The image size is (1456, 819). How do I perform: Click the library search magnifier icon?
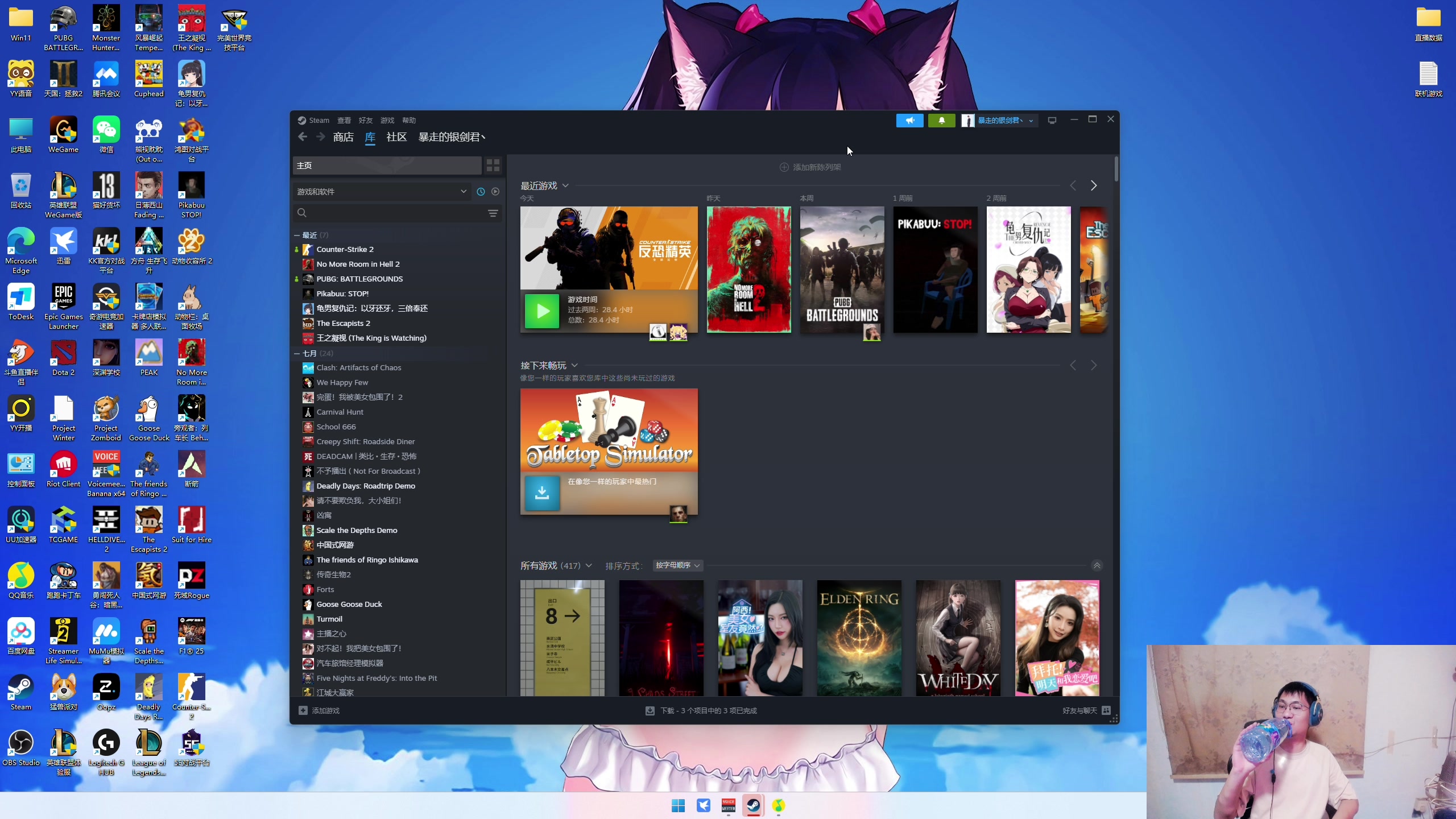tap(302, 213)
